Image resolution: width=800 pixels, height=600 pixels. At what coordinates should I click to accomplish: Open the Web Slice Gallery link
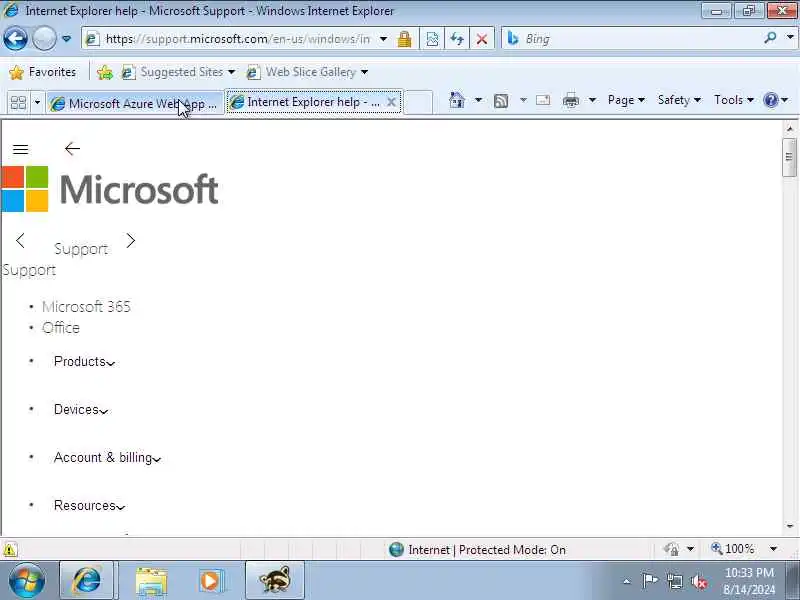pyautogui.click(x=307, y=72)
